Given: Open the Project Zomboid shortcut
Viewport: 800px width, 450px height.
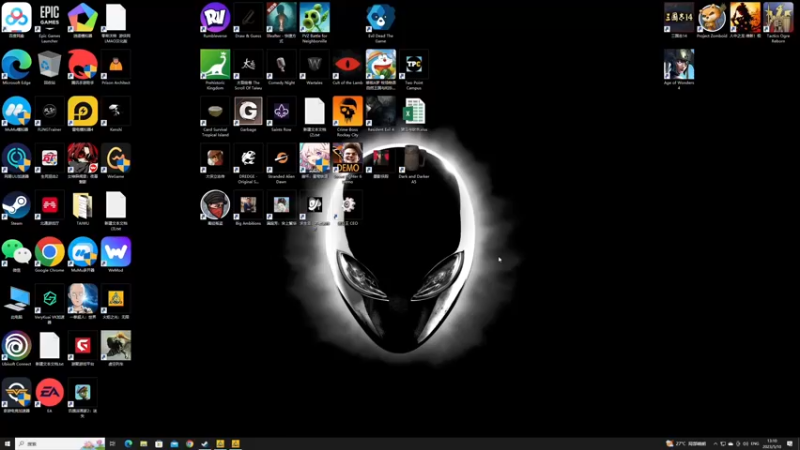Looking at the screenshot, I should [712, 21].
